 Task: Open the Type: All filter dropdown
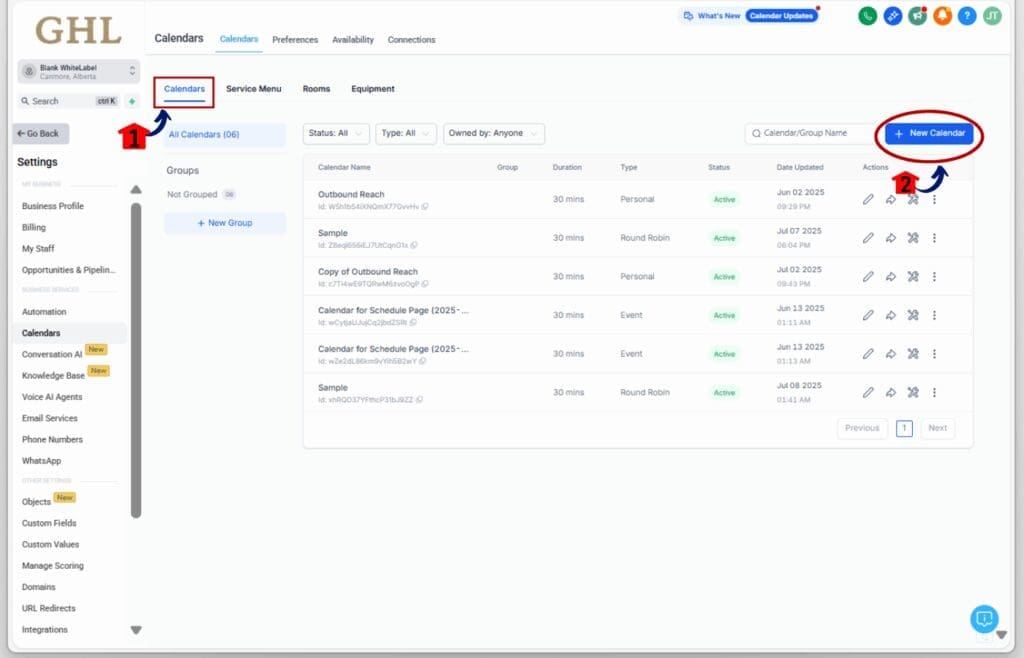406,133
